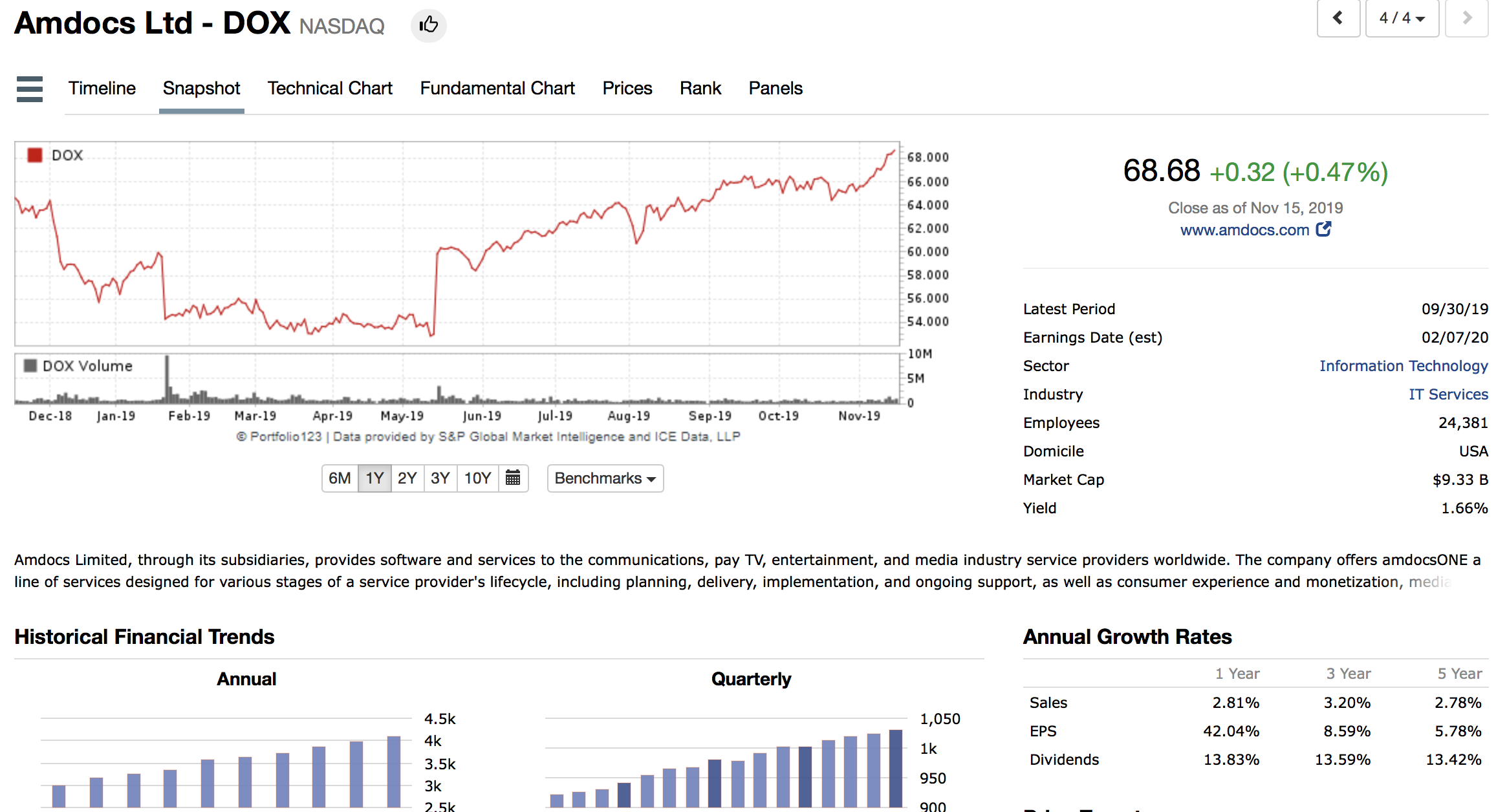
Task: Select the 6M chart range
Action: tap(340, 478)
